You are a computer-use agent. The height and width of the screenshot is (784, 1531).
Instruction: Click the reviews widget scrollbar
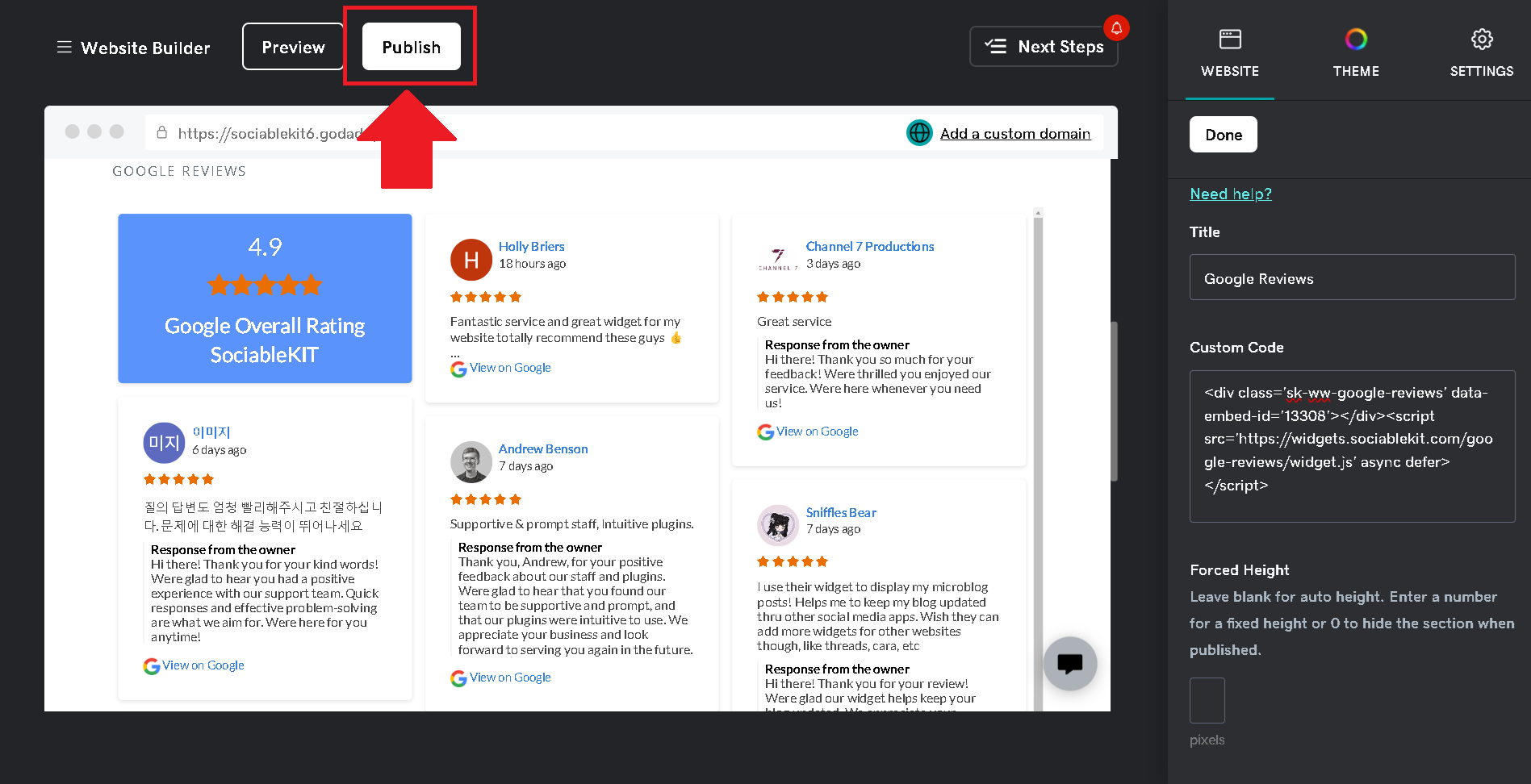(1039, 460)
